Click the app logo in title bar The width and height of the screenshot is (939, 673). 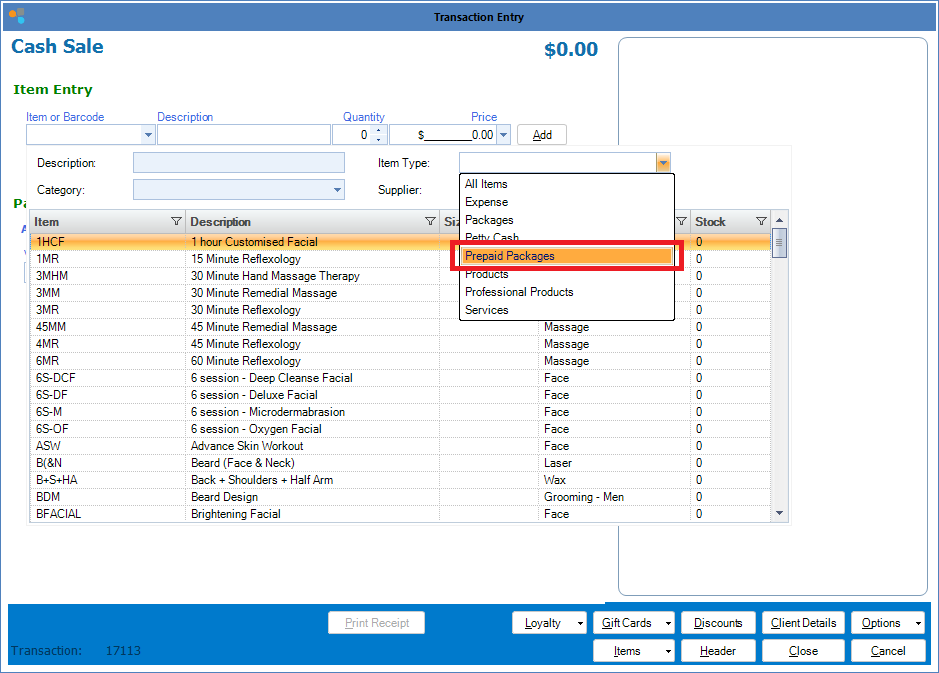[16, 16]
